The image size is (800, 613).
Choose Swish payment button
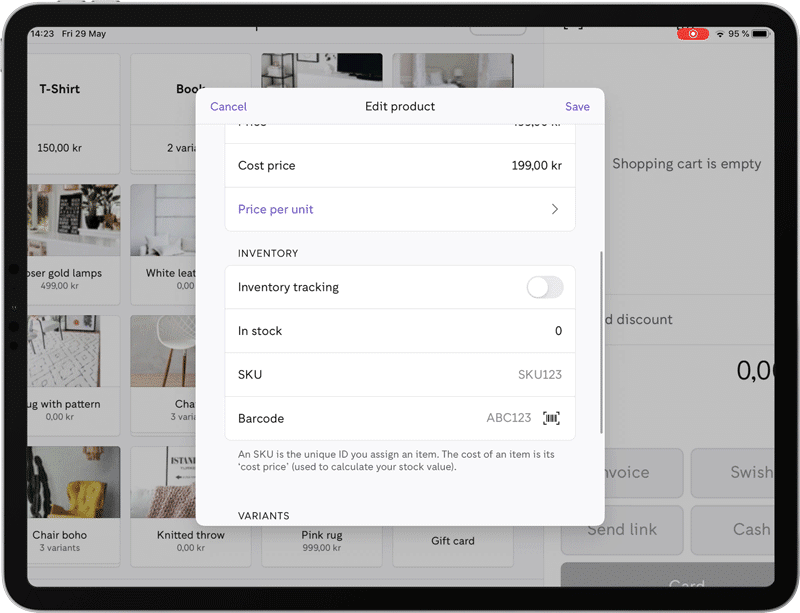733,473
